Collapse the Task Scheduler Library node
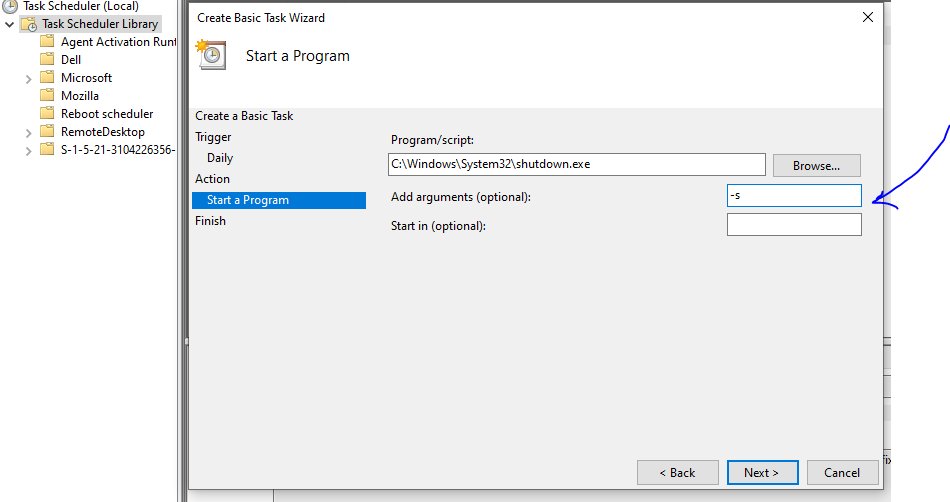Image resolution: width=950 pixels, height=502 pixels. click(x=10, y=24)
